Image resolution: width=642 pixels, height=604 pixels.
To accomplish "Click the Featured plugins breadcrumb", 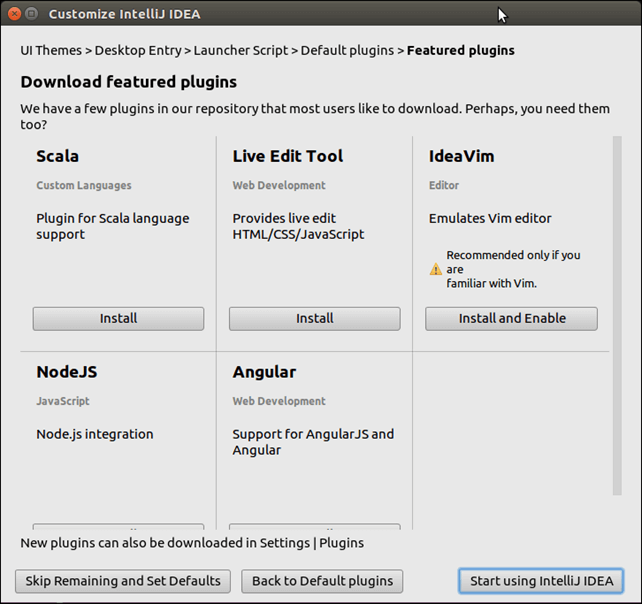I will (461, 50).
